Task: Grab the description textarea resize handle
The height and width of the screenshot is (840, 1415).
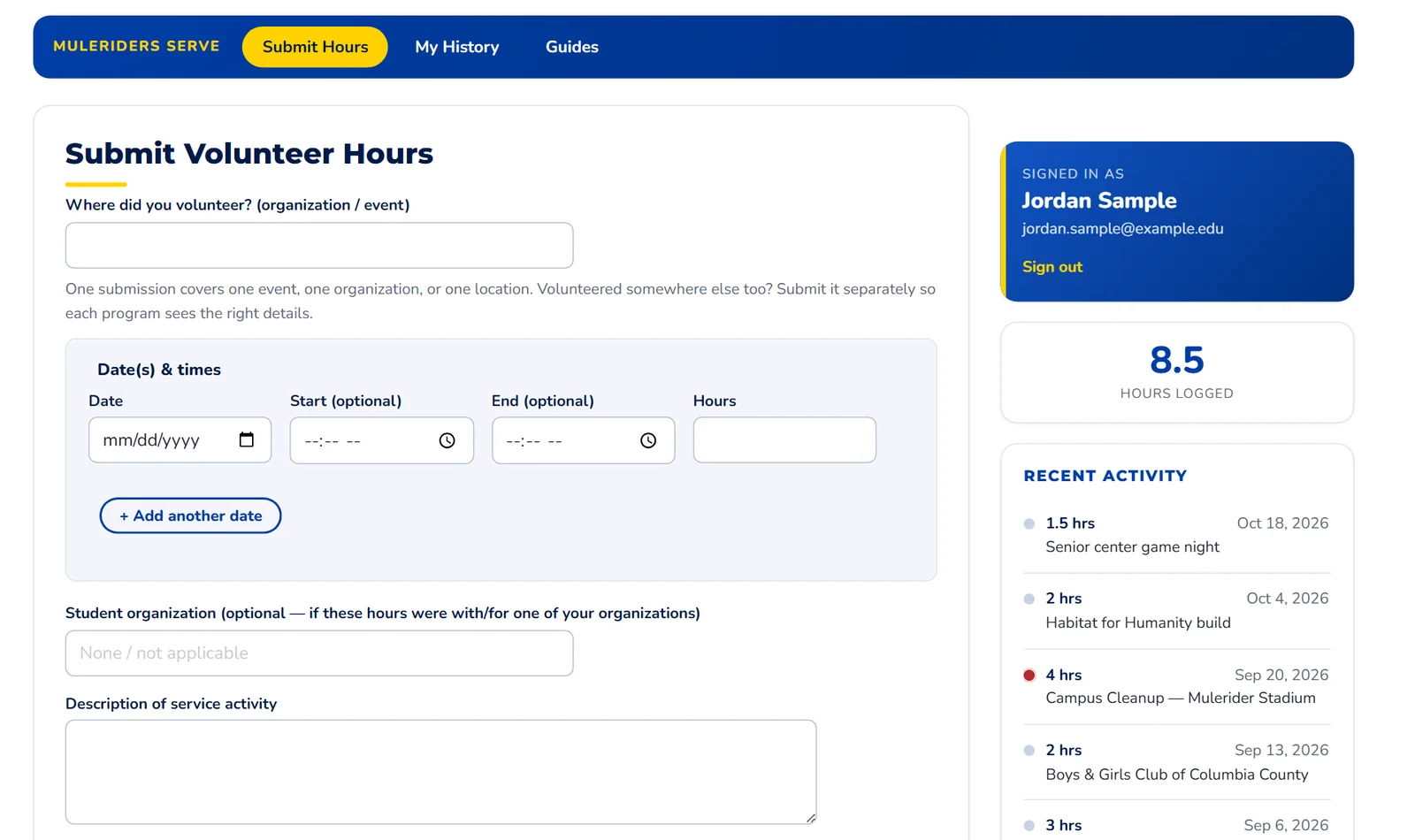Action: point(811,819)
